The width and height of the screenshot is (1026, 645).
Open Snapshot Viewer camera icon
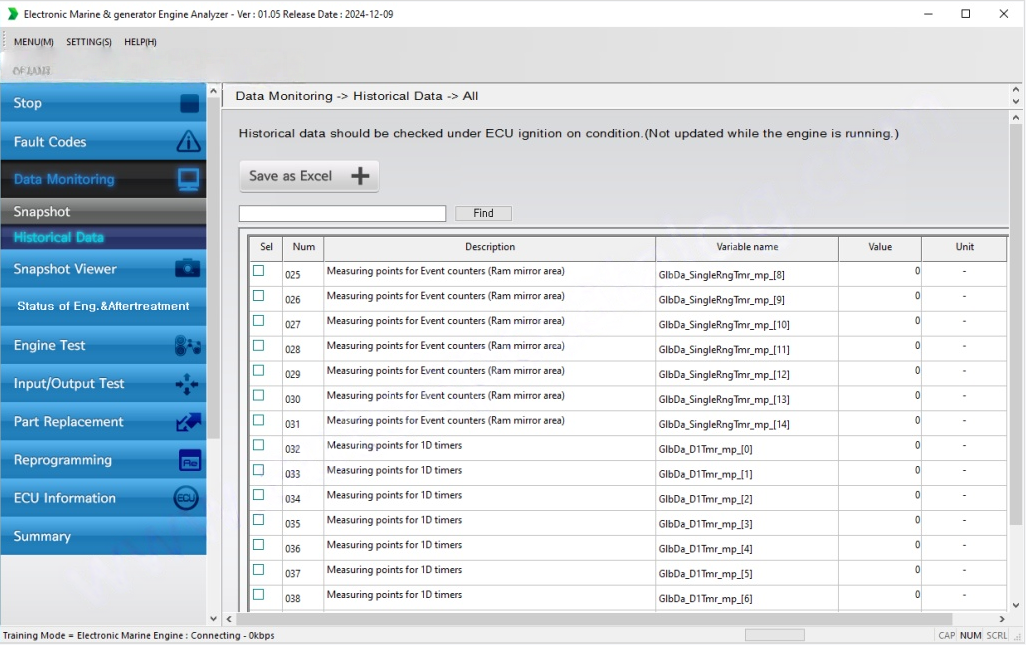[x=187, y=269]
